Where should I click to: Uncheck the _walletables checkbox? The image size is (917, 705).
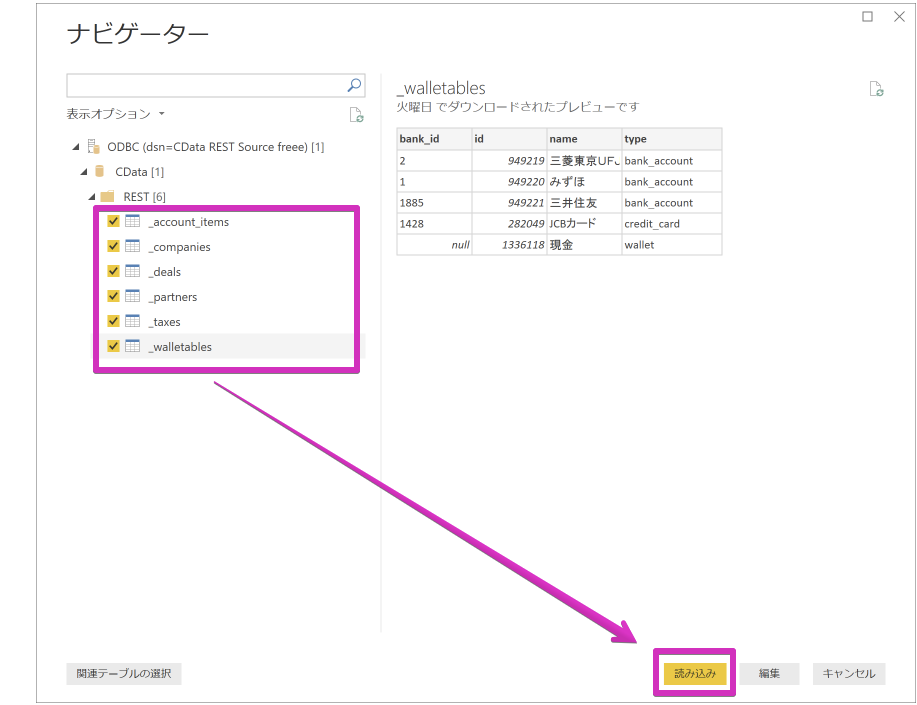click(113, 346)
